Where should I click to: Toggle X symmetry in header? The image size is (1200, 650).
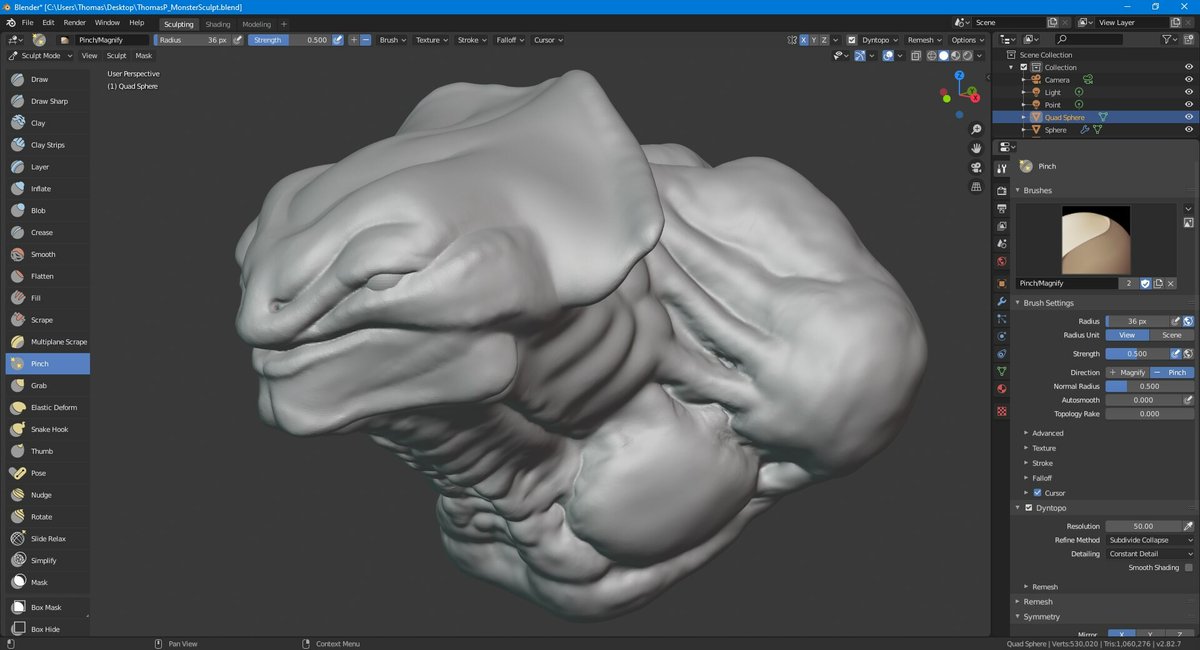coord(804,40)
